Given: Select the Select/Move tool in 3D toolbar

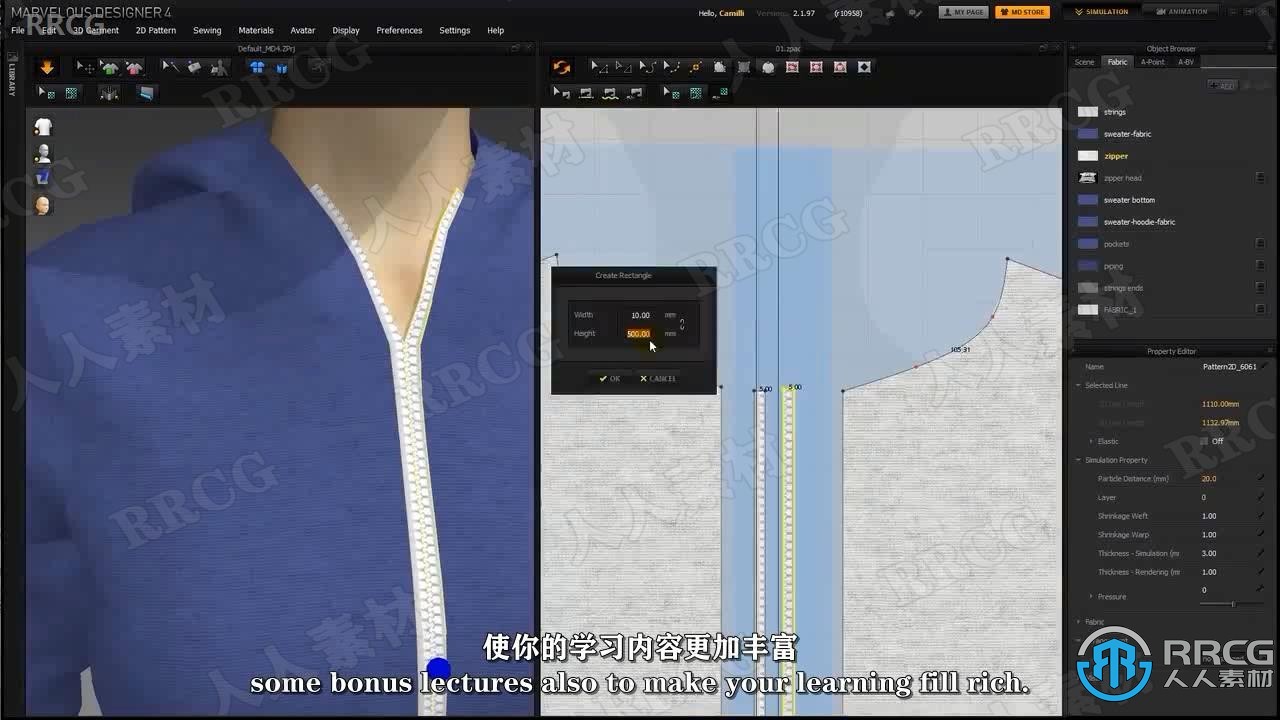Looking at the screenshot, I should tap(86, 67).
